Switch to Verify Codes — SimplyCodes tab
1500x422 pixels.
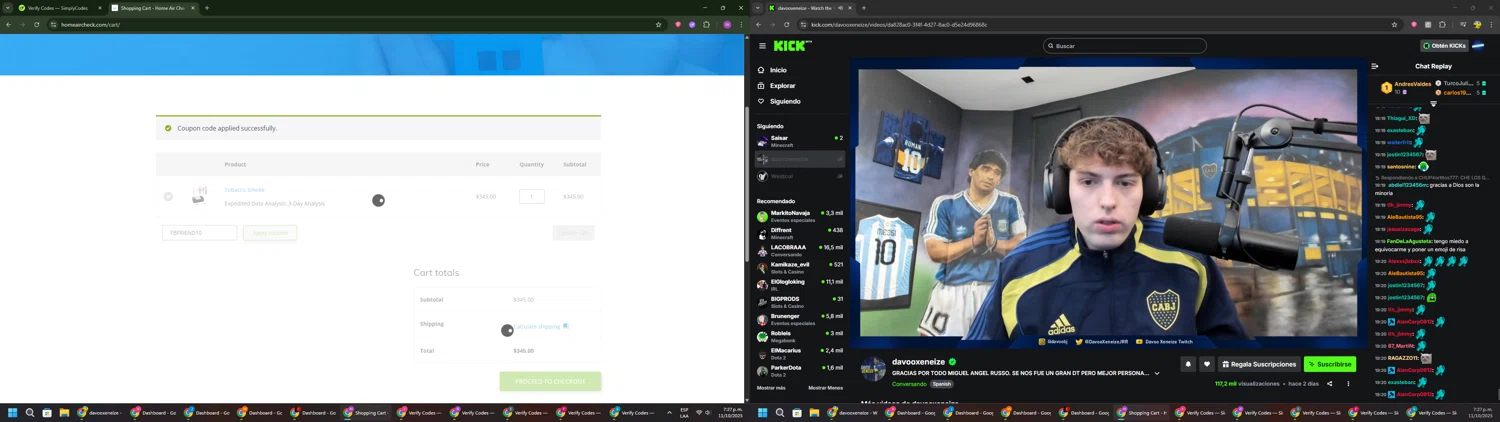pos(58,8)
